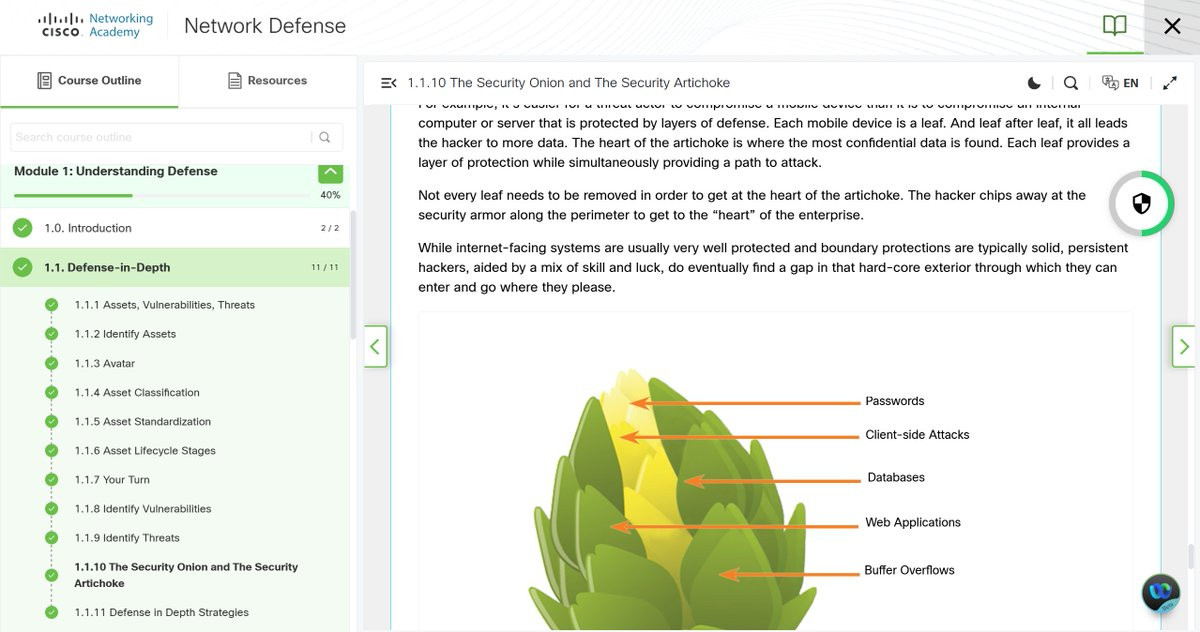Viewport: 1200px width, 632px height.
Task: Click the completed checkmark for 1.1. Defense-in-Depth
Action: 22,267
